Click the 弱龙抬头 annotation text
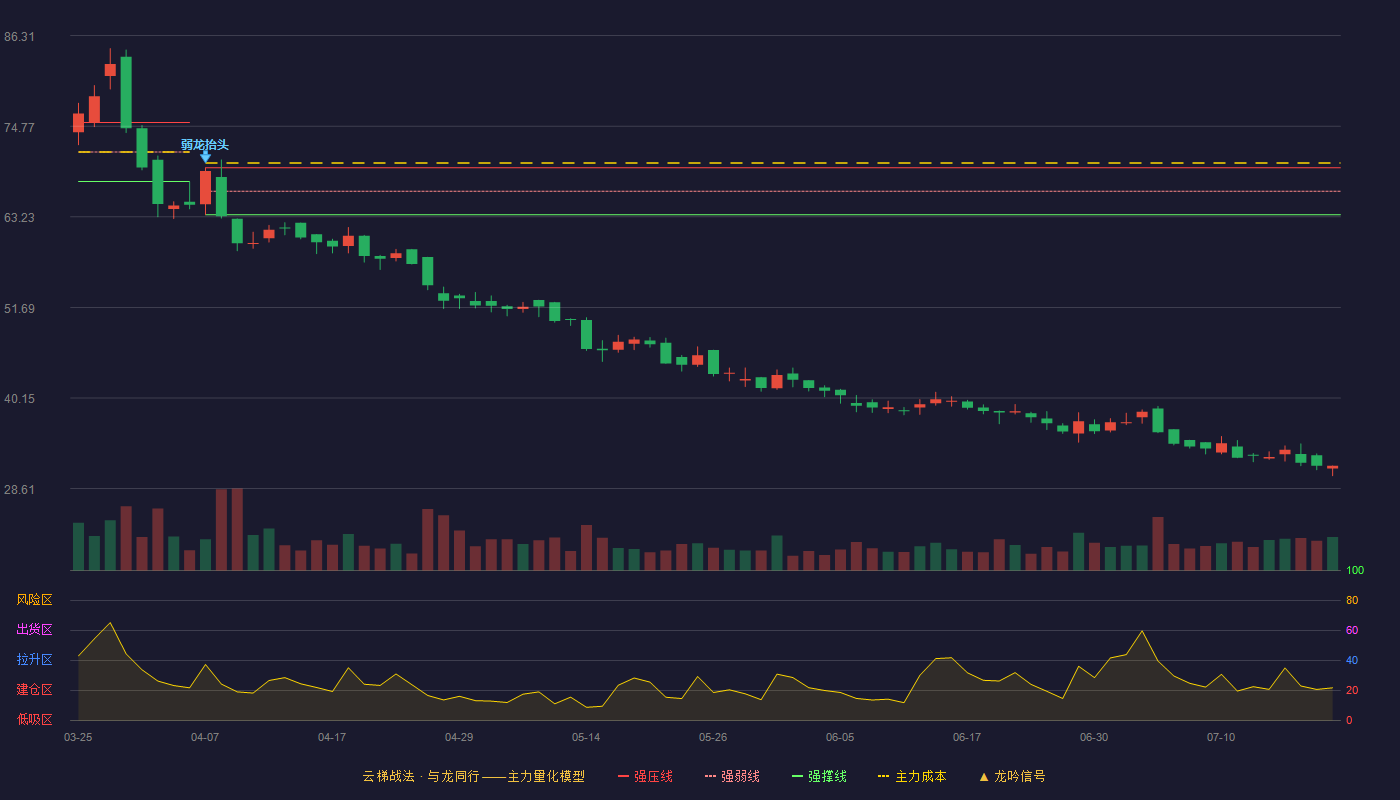 click(205, 145)
